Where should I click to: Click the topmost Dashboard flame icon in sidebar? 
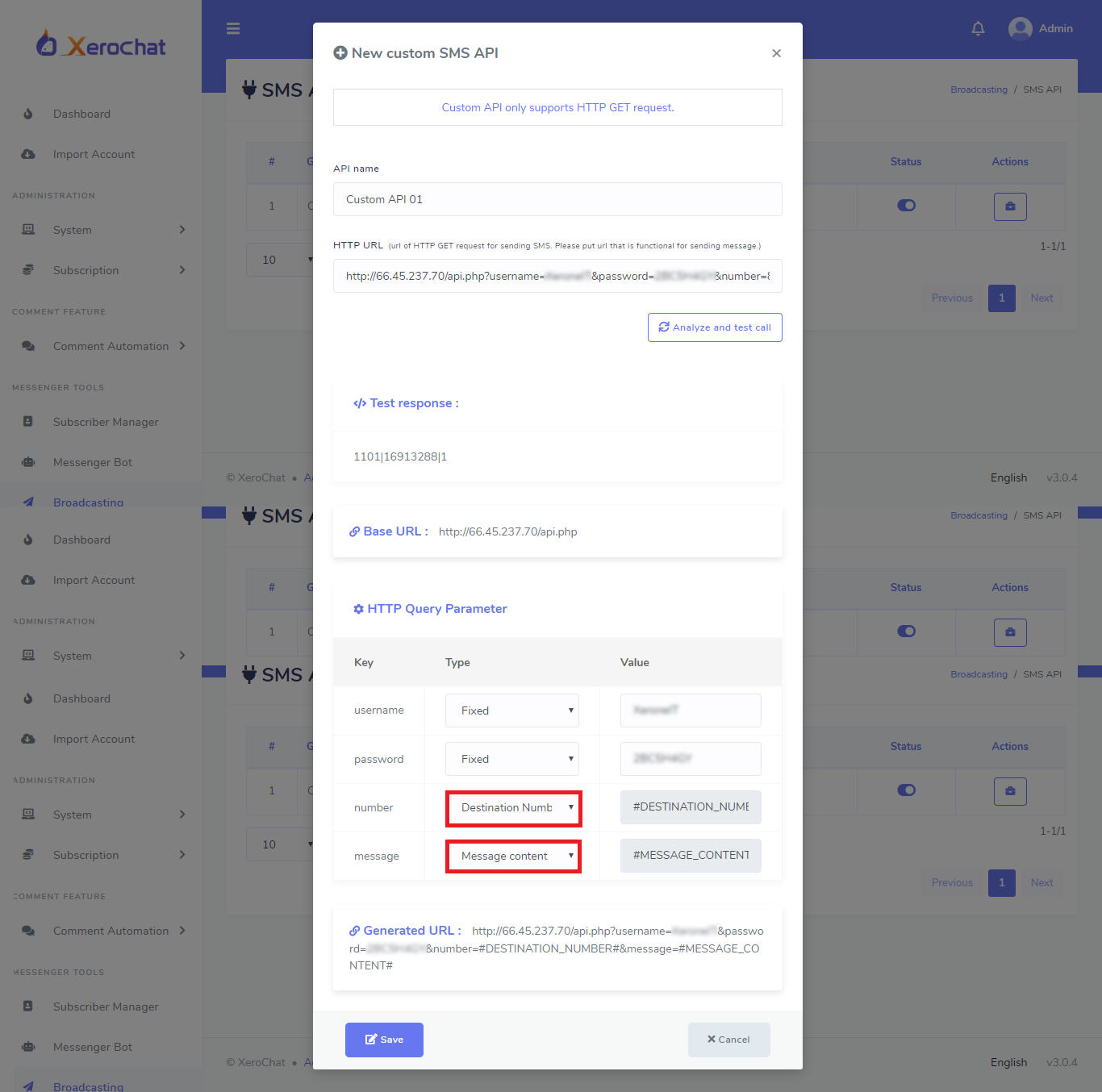tap(28, 114)
